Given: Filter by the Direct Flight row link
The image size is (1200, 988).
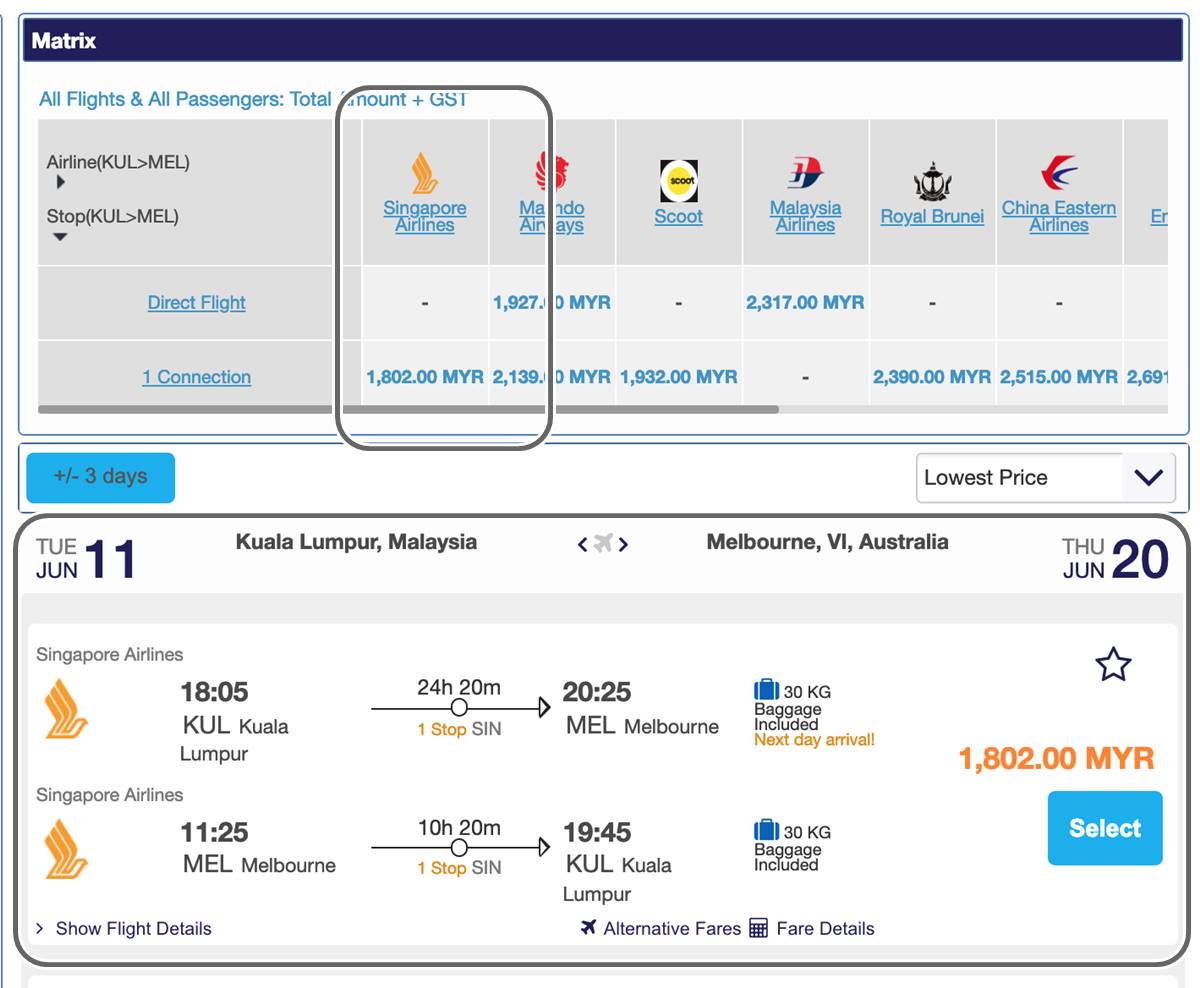Looking at the screenshot, I should click(x=196, y=303).
